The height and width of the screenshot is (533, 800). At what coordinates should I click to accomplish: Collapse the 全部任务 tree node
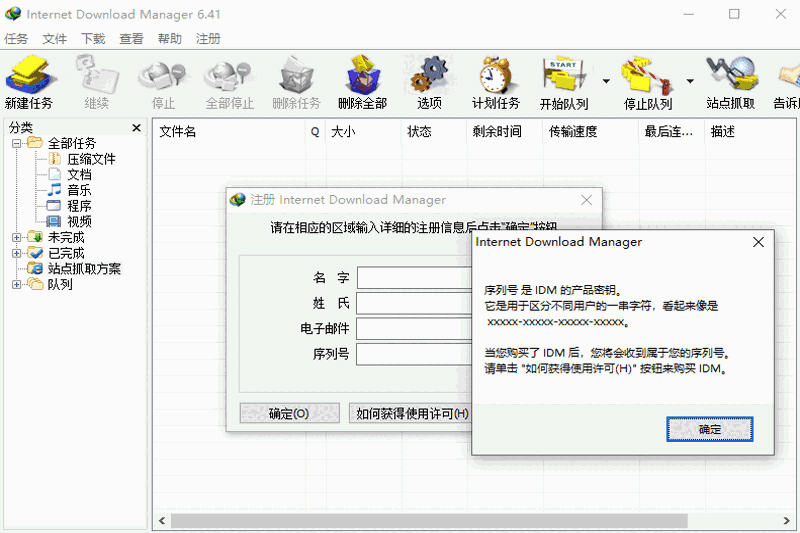pyautogui.click(x=17, y=143)
